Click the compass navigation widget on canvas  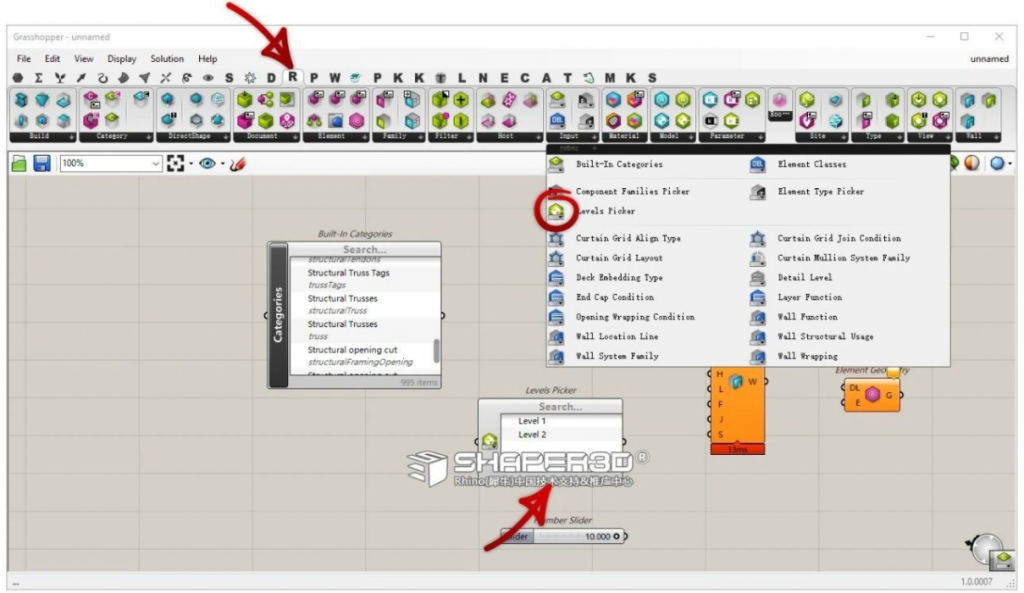pyautogui.click(x=985, y=549)
